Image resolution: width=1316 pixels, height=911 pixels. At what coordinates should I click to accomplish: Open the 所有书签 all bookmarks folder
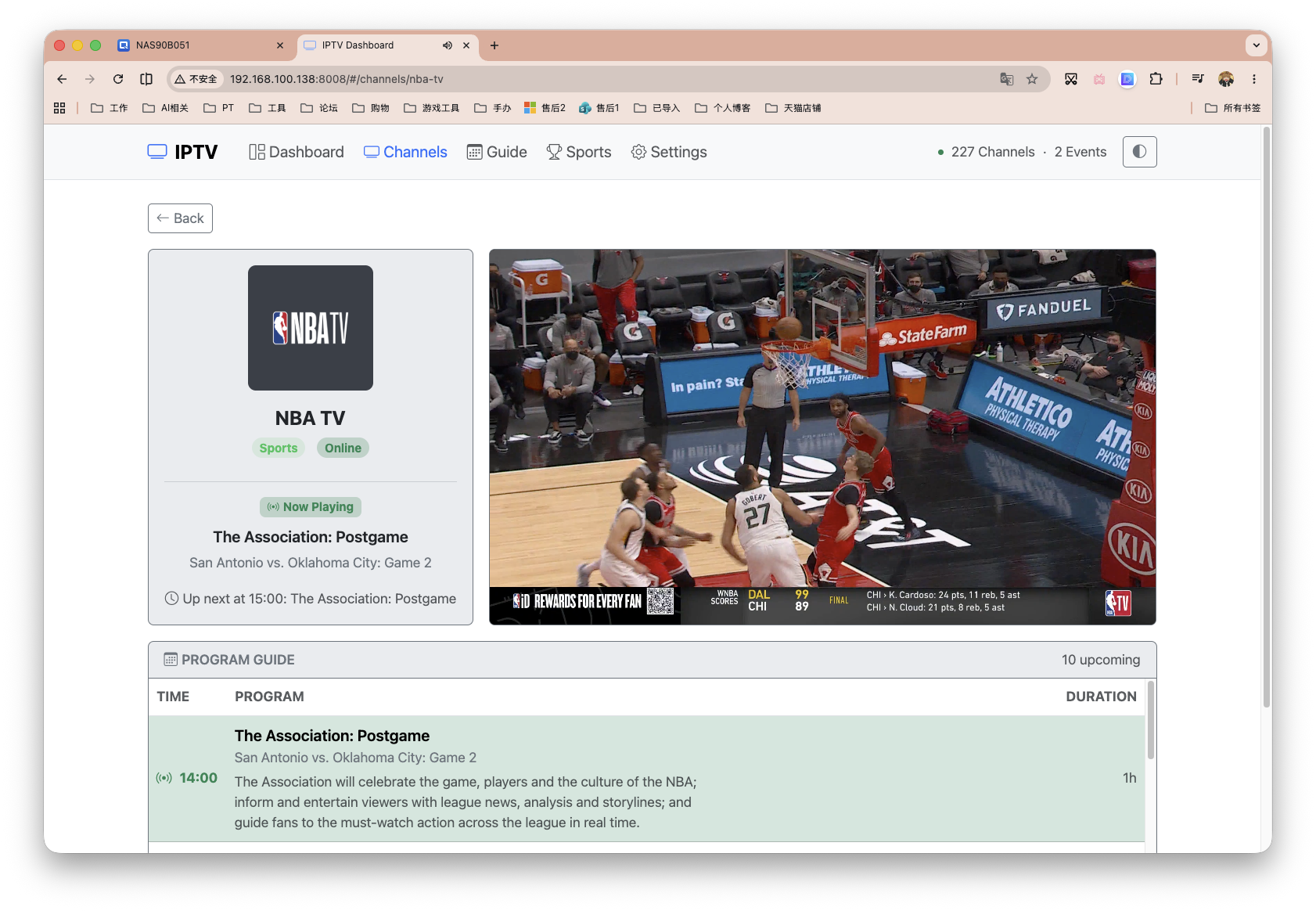(x=1233, y=108)
